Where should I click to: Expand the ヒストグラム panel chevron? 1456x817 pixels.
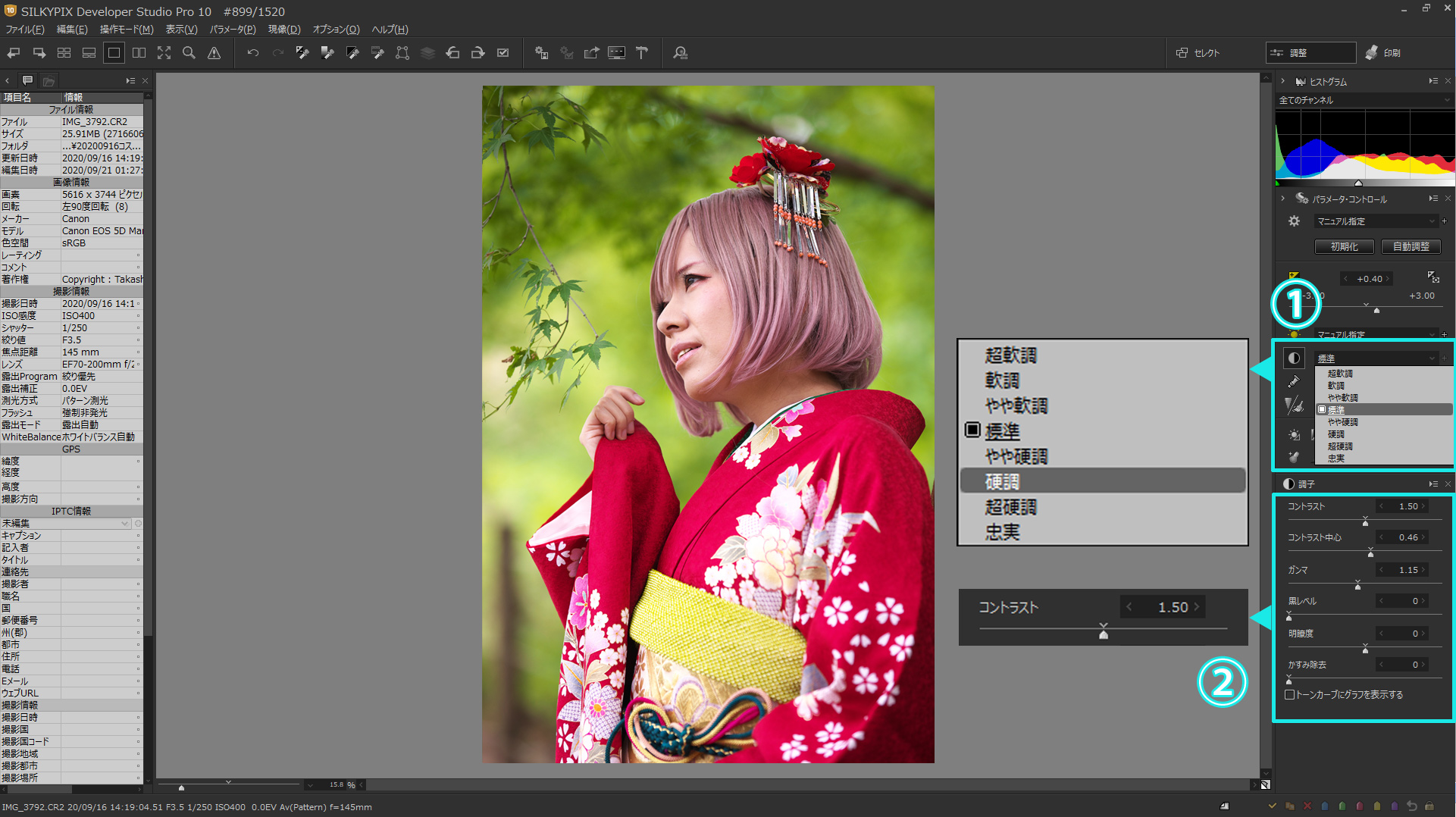tap(1282, 81)
